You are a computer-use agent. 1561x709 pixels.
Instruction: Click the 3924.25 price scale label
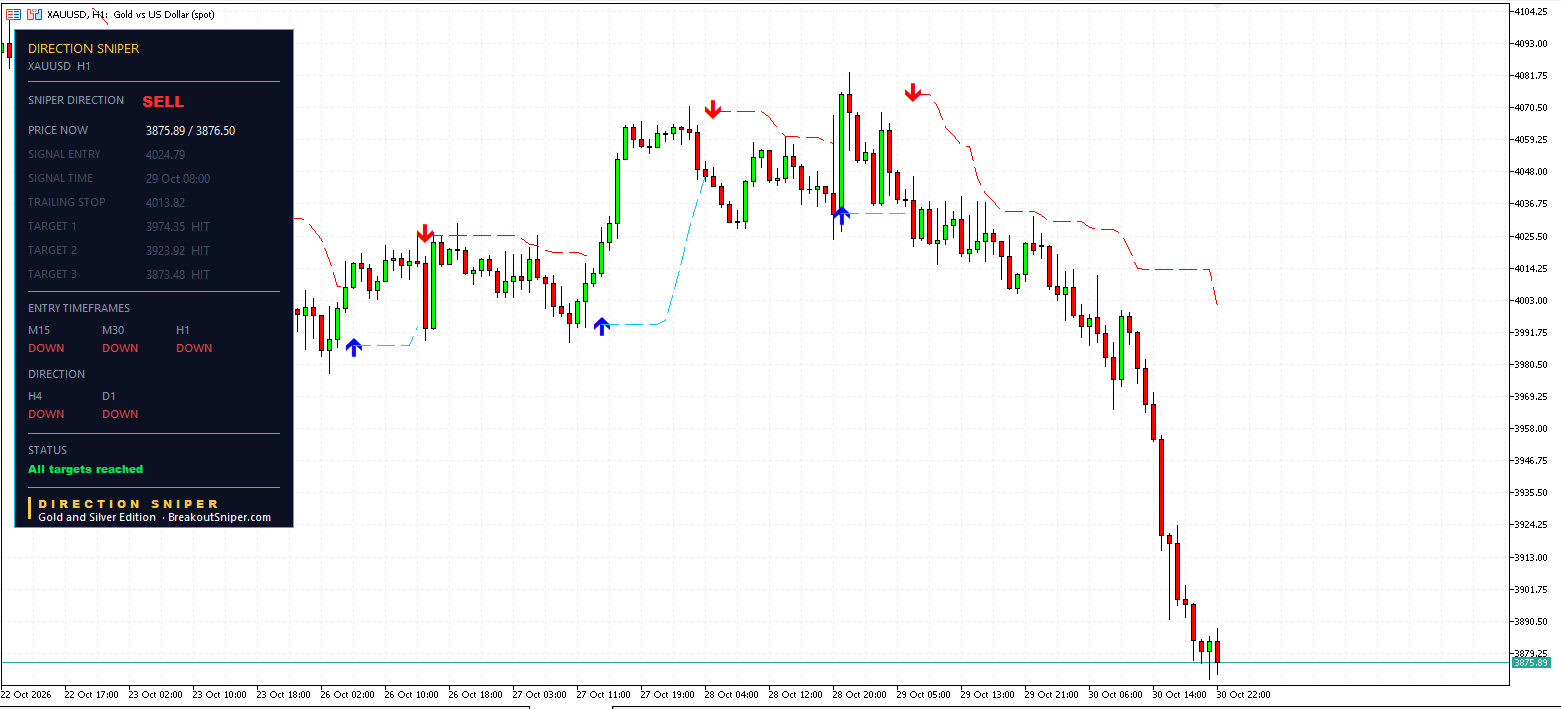coord(1533,525)
